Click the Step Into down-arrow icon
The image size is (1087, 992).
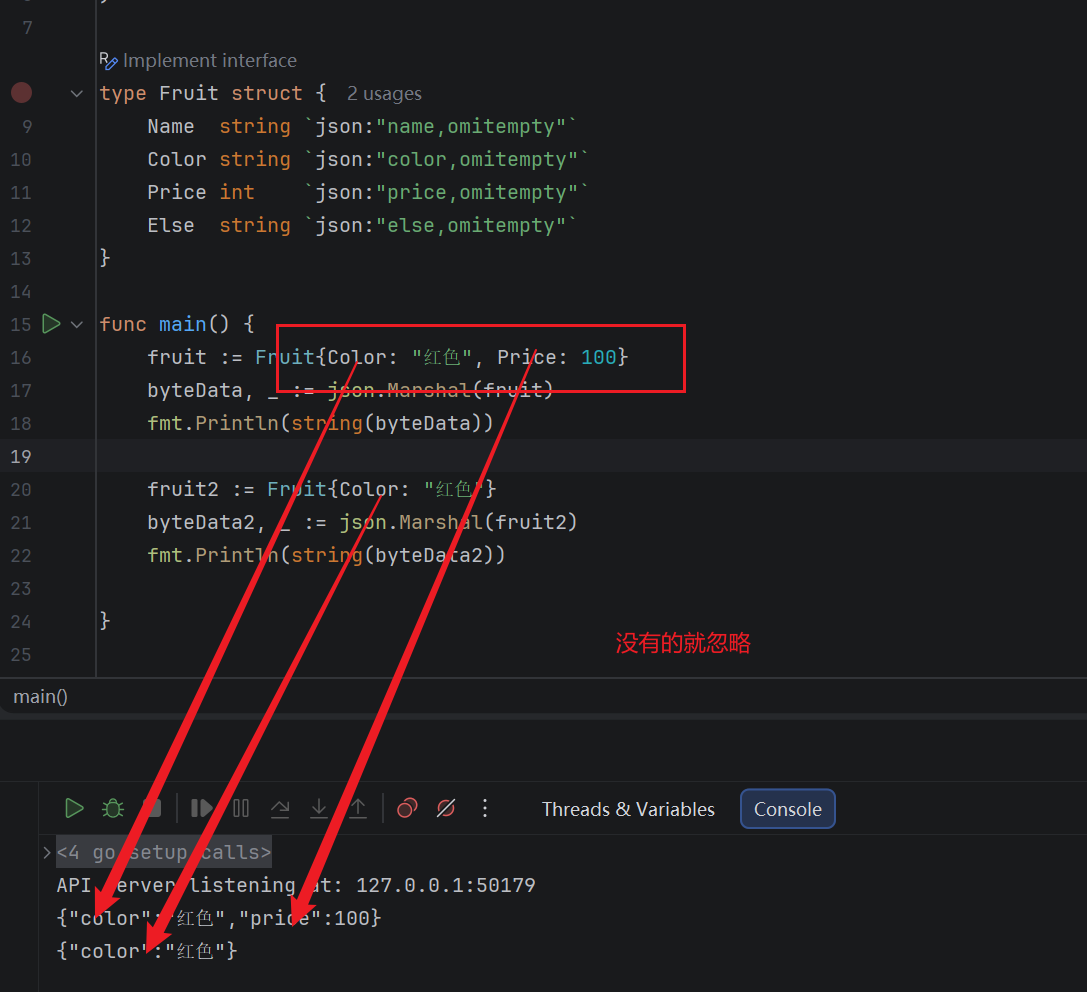(319, 808)
